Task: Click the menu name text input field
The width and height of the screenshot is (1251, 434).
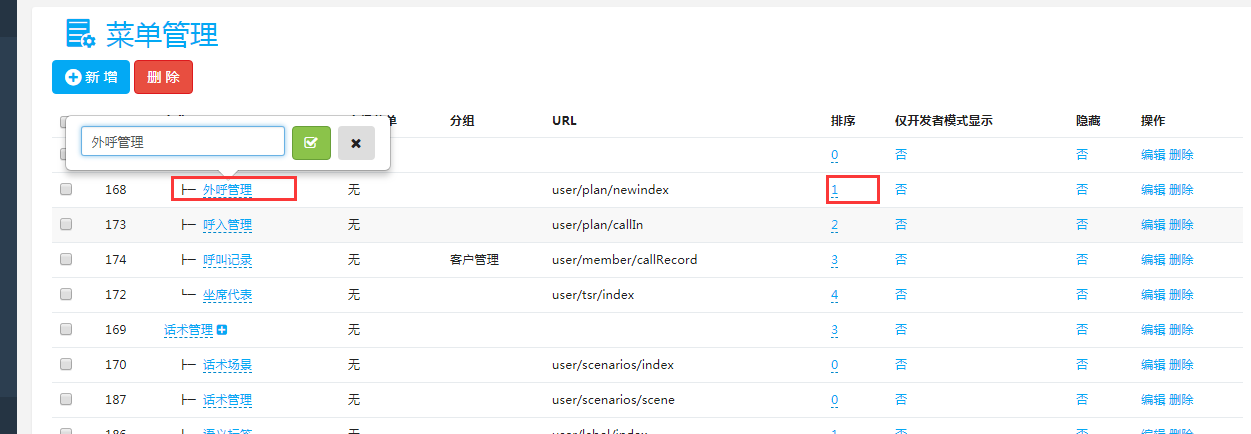Action: click(x=183, y=142)
